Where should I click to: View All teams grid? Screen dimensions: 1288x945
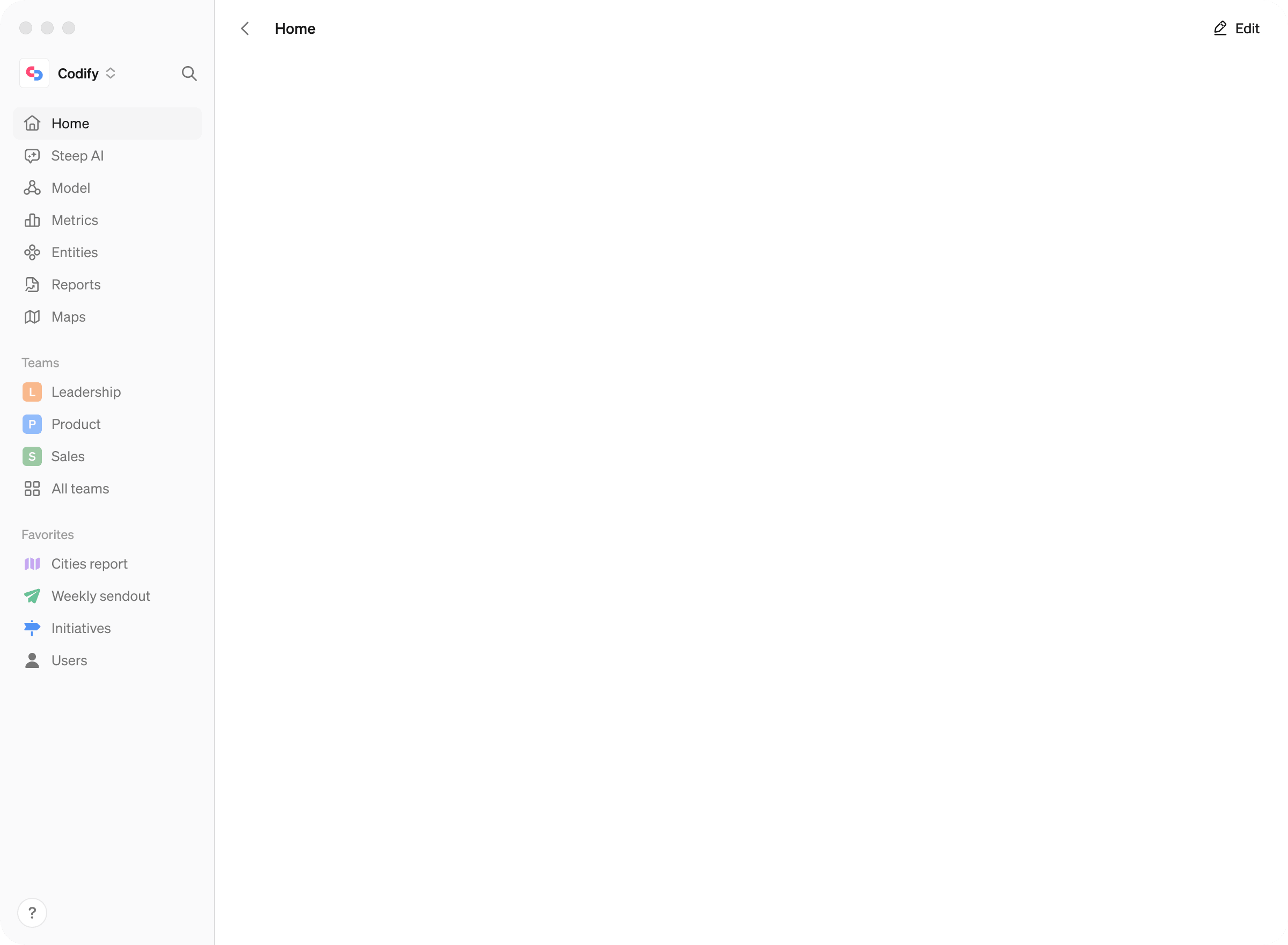pyautogui.click(x=80, y=489)
